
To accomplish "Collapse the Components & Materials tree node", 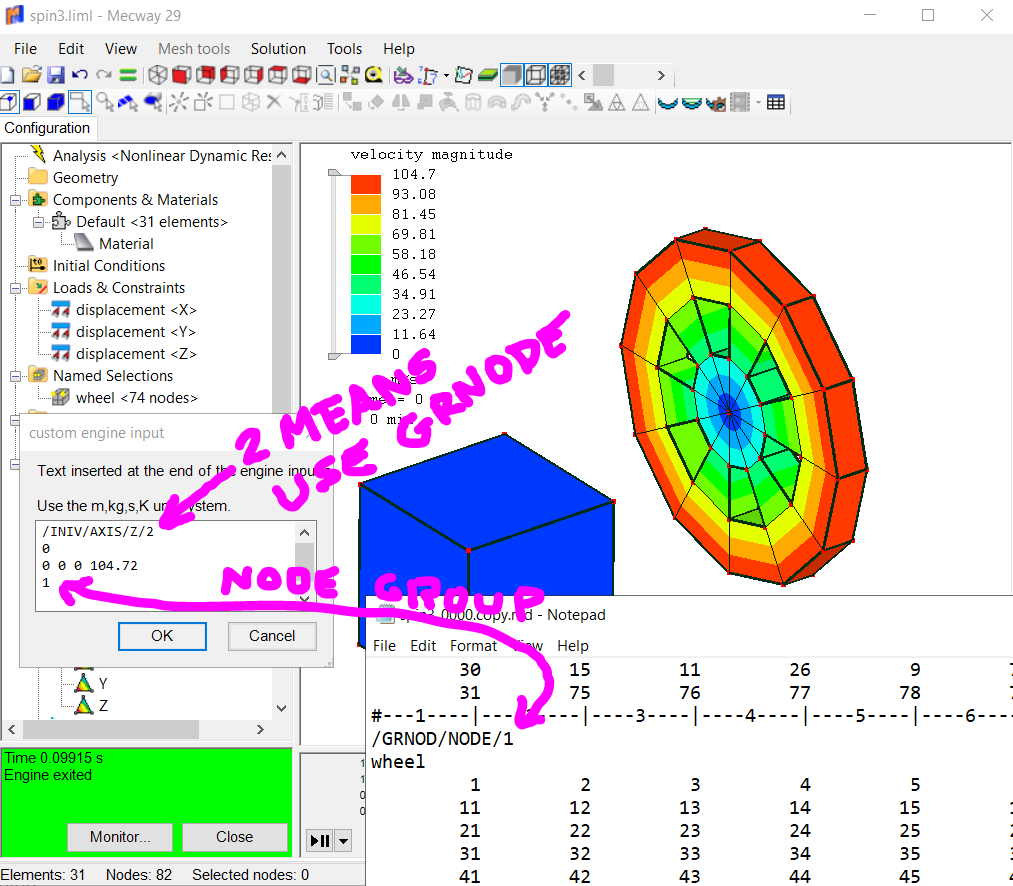I will coord(16,200).
